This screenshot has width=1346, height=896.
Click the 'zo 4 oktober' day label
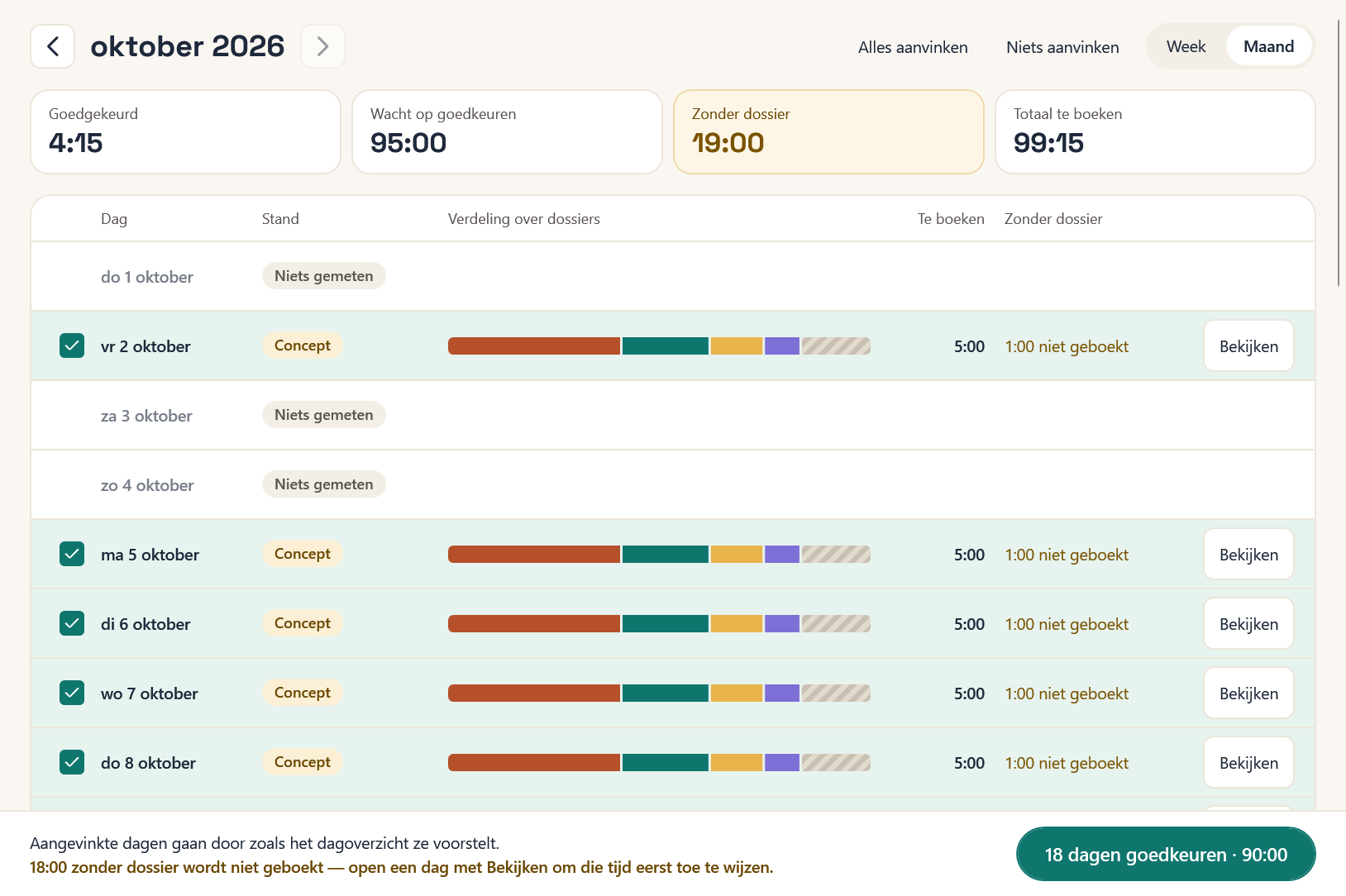[x=147, y=485]
